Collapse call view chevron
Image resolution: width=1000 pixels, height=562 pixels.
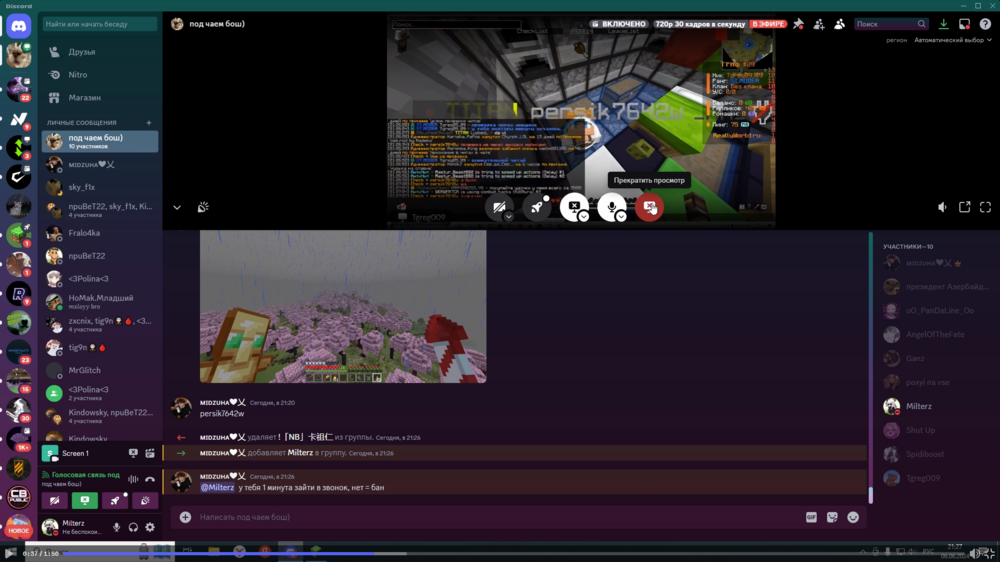coord(177,207)
